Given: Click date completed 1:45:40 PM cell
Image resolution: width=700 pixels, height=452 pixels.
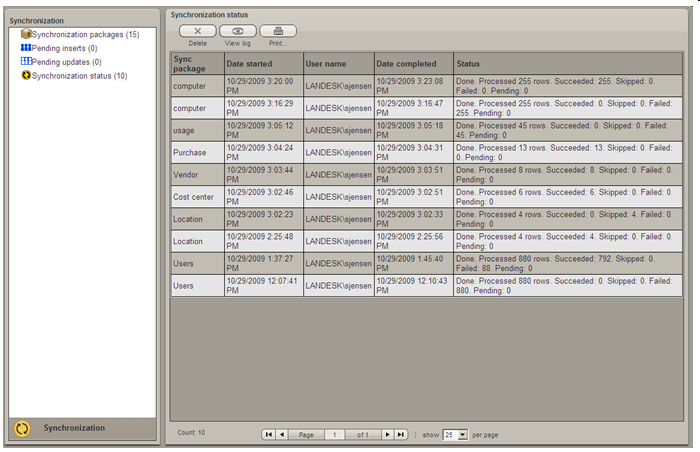Looking at the screenshot, I should tap(414, 264).
